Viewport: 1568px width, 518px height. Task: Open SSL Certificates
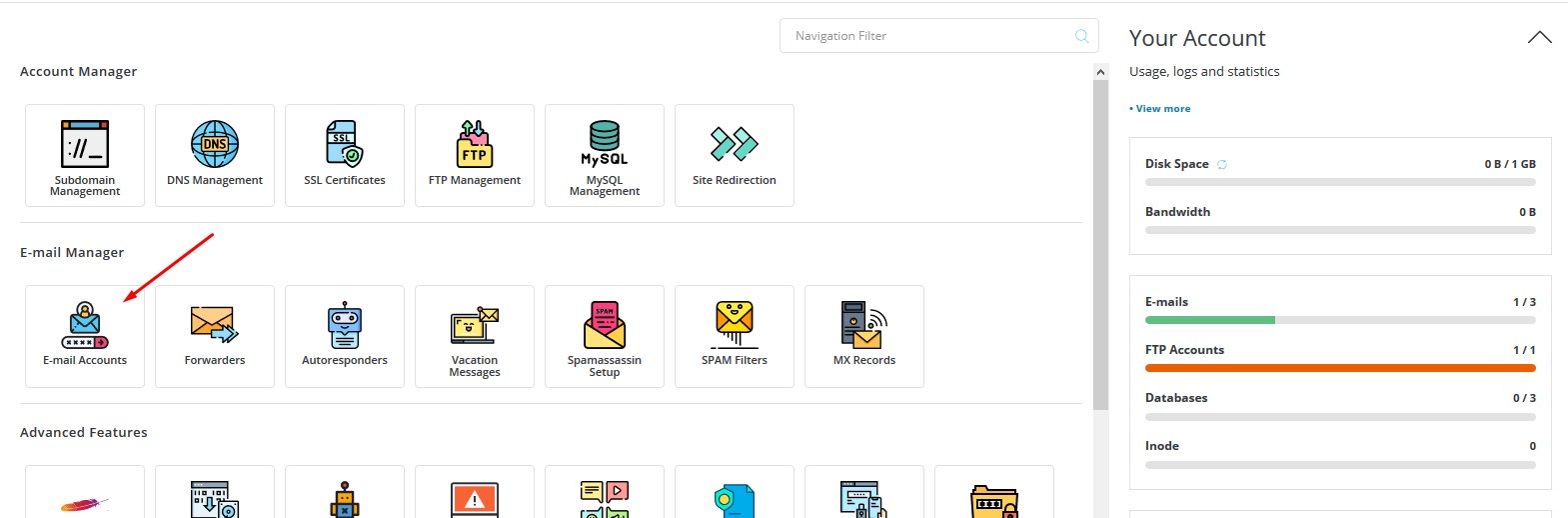(345, 155)
